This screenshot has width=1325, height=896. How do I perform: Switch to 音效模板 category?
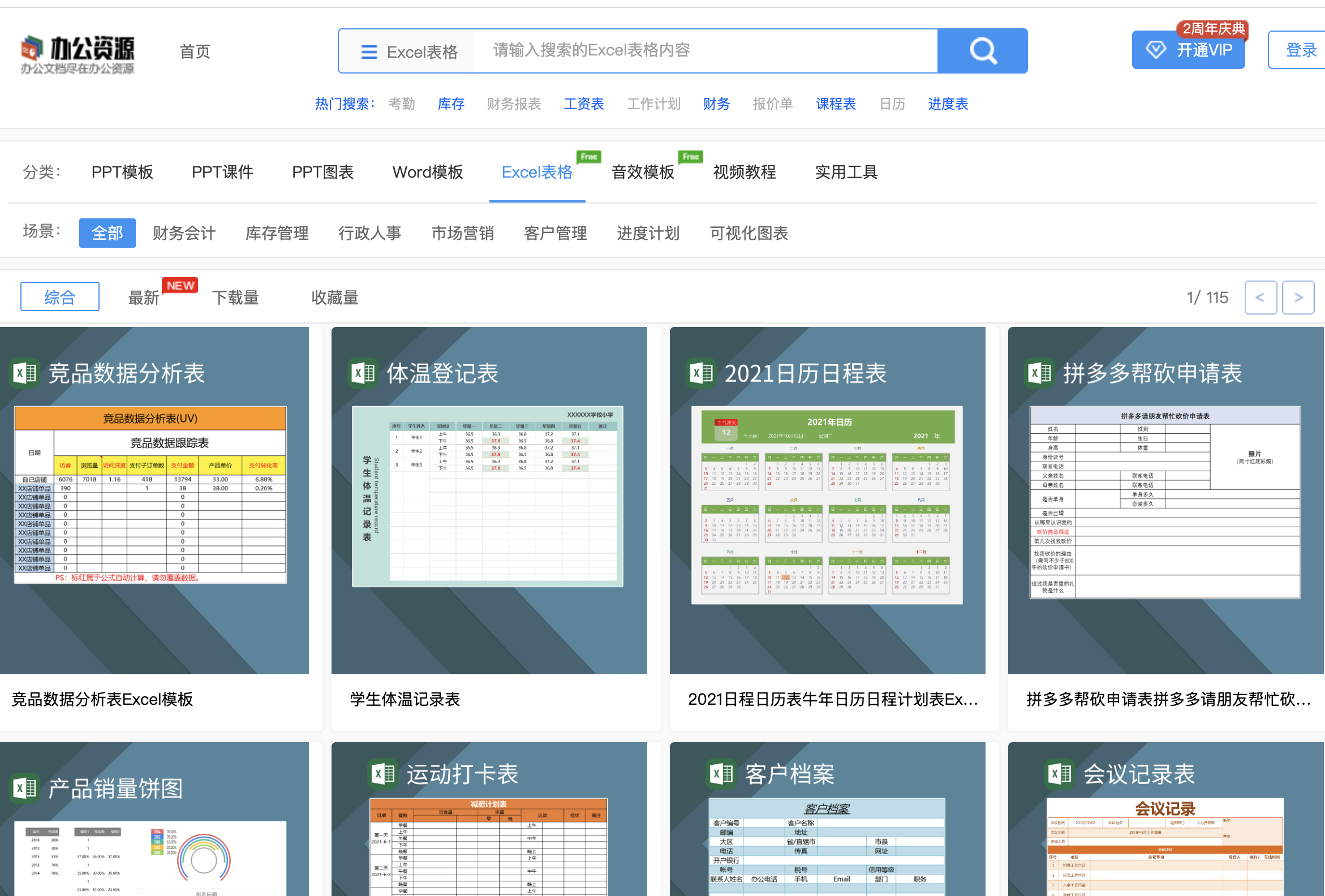point(643,172)
